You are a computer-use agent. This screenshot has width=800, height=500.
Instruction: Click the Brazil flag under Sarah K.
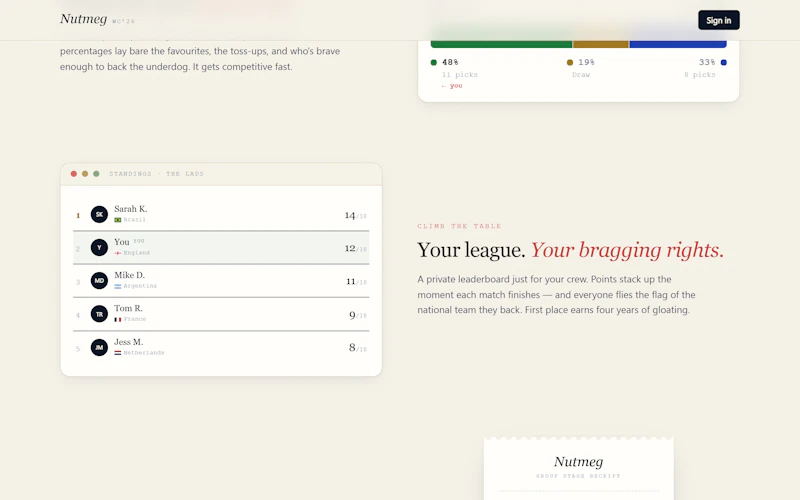pyautogui.click(x=118, y=220)
